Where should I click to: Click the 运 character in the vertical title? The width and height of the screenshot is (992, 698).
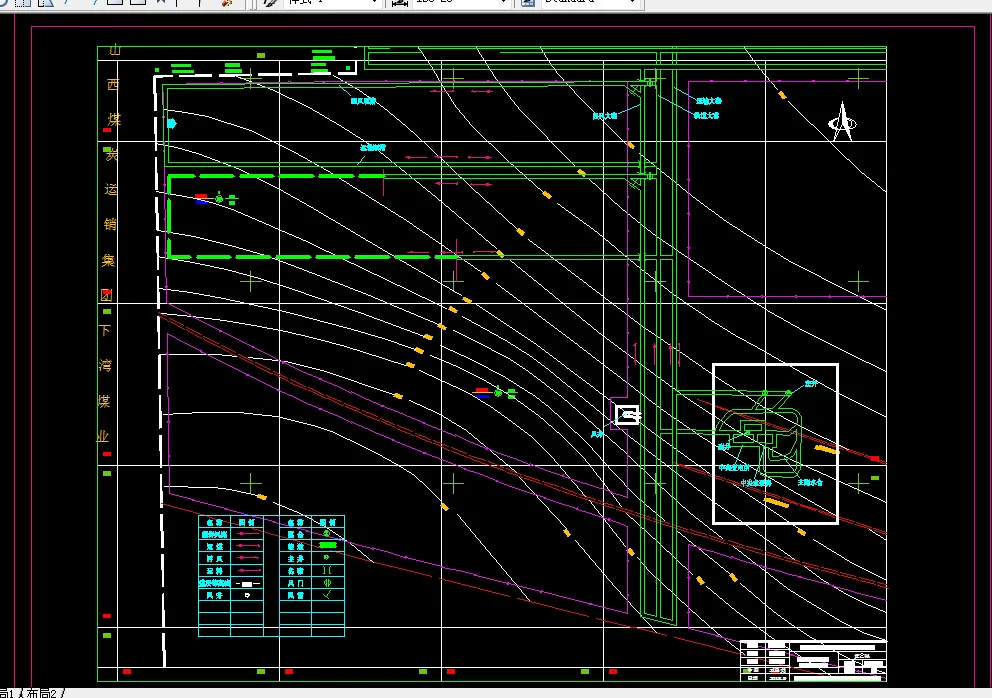point(111,189)
